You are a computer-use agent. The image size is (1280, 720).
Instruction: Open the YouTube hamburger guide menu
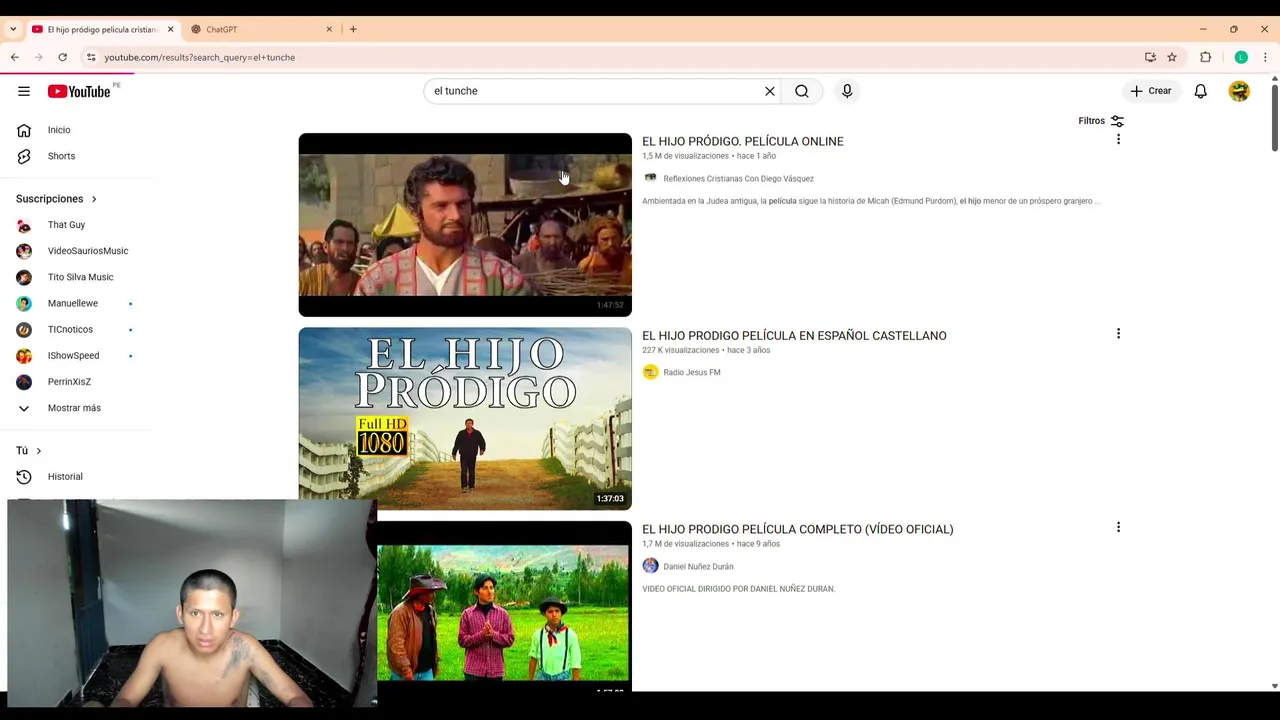(x=24, y=91)
